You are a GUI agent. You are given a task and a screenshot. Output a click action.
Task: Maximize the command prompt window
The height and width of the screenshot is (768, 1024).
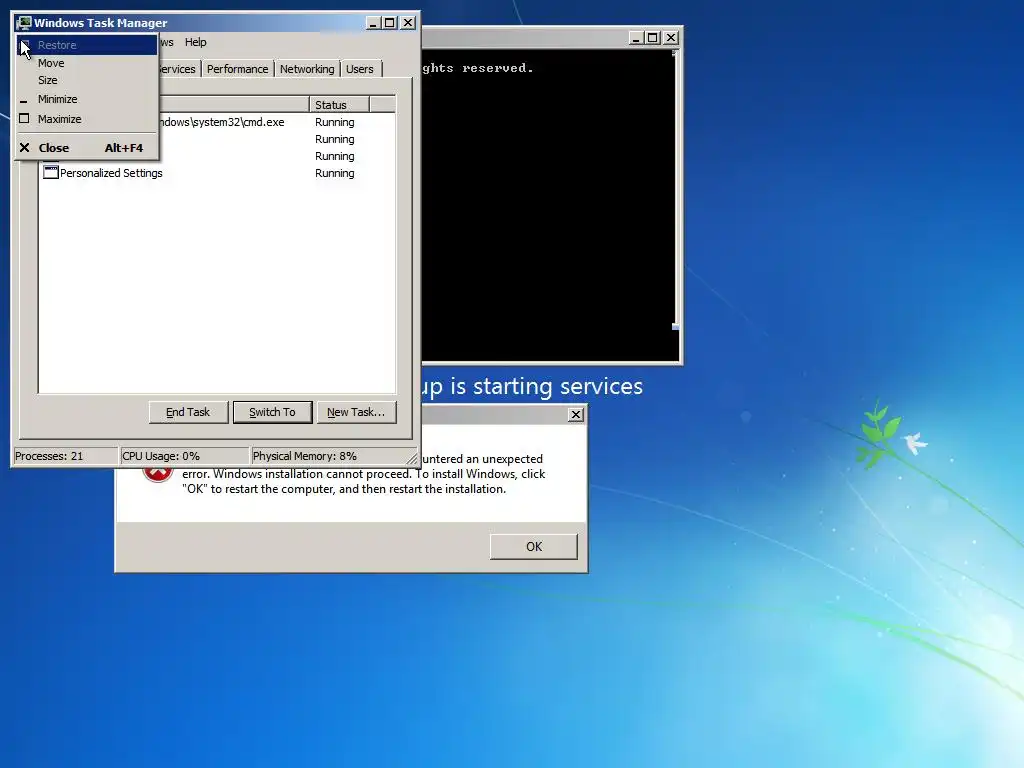tap(652, 38)
